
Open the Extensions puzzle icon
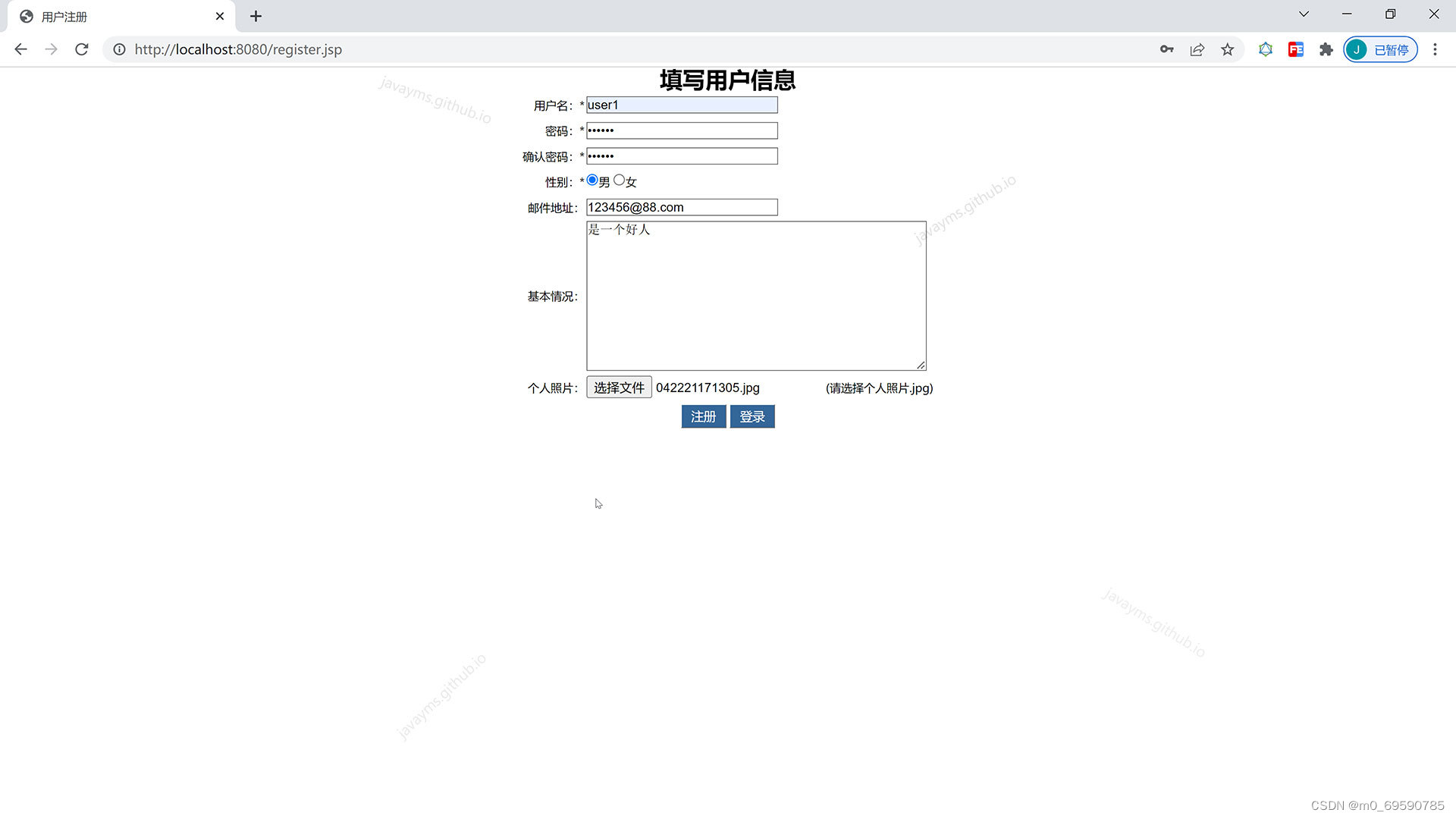[1326, 49]
